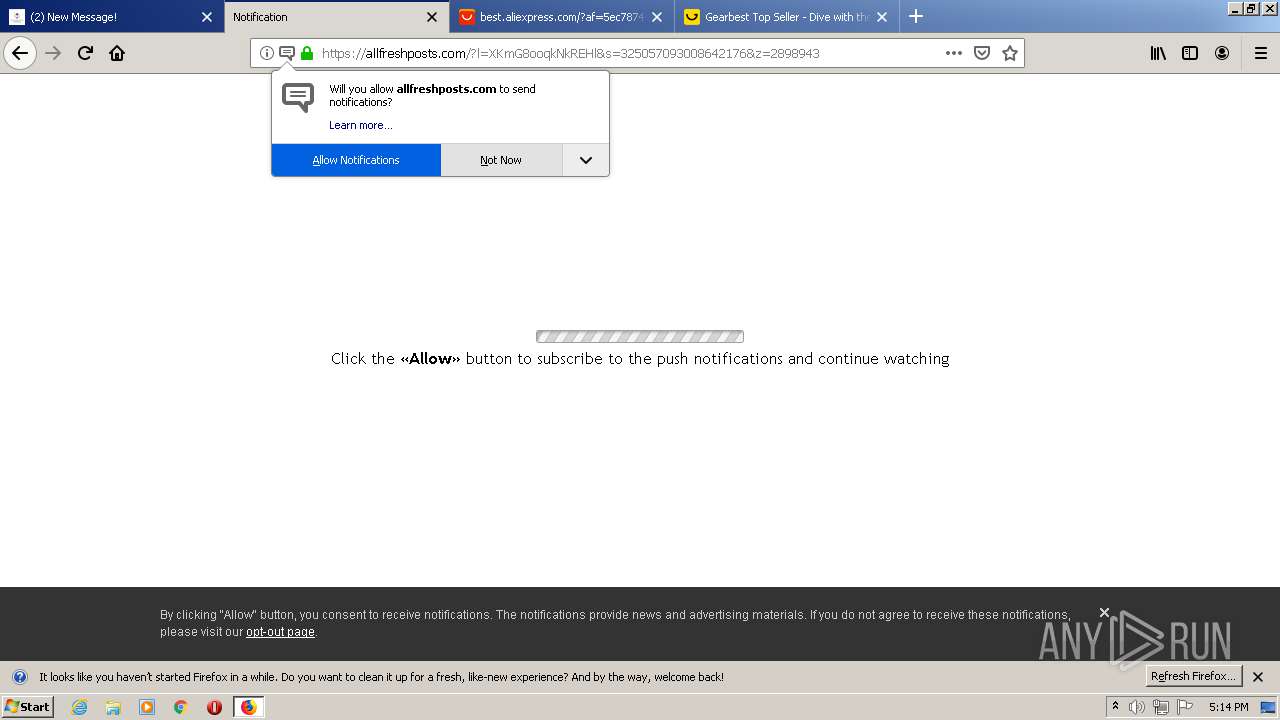
Task: Close the (2) New Message! tab
Action: (x=207, y=17)
